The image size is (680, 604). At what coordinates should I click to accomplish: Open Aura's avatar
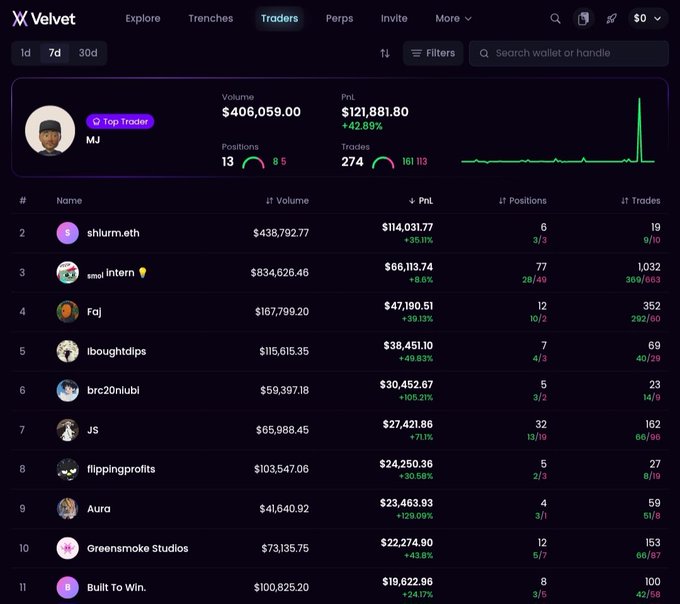[68, 509]
